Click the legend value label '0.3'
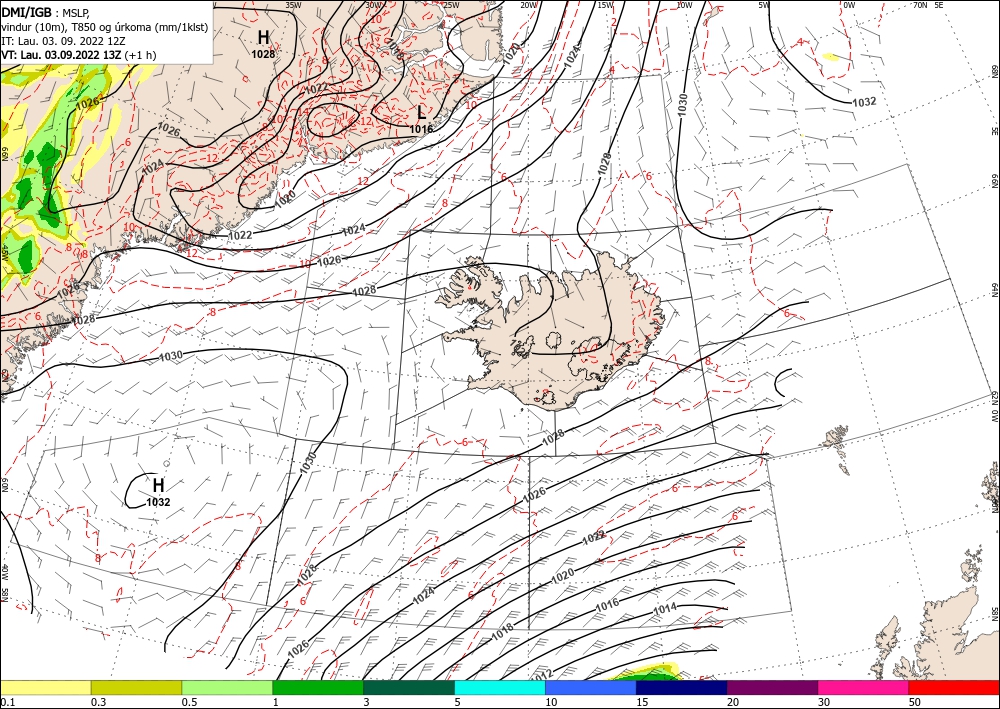 coord(98,702)
